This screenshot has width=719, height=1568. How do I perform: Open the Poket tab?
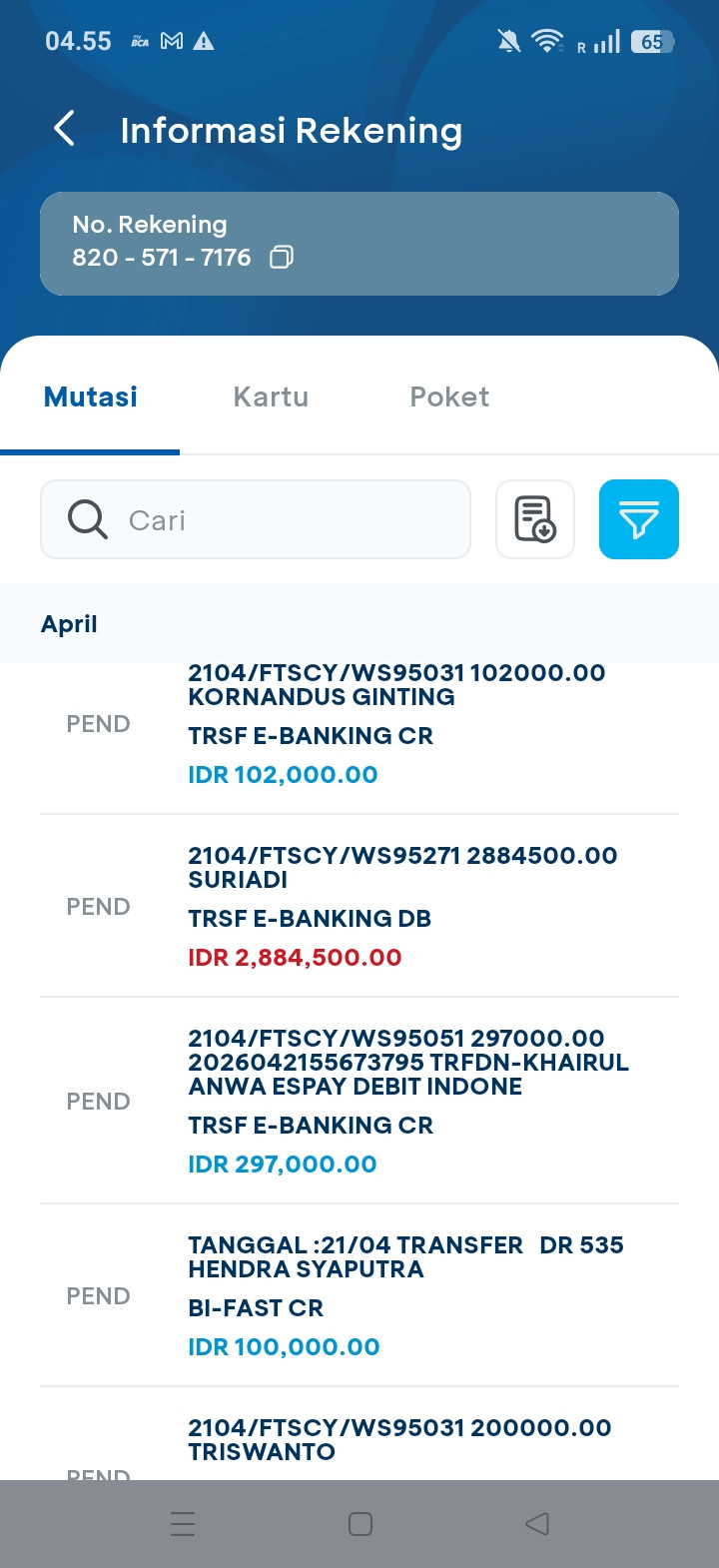tap(449, 397)
